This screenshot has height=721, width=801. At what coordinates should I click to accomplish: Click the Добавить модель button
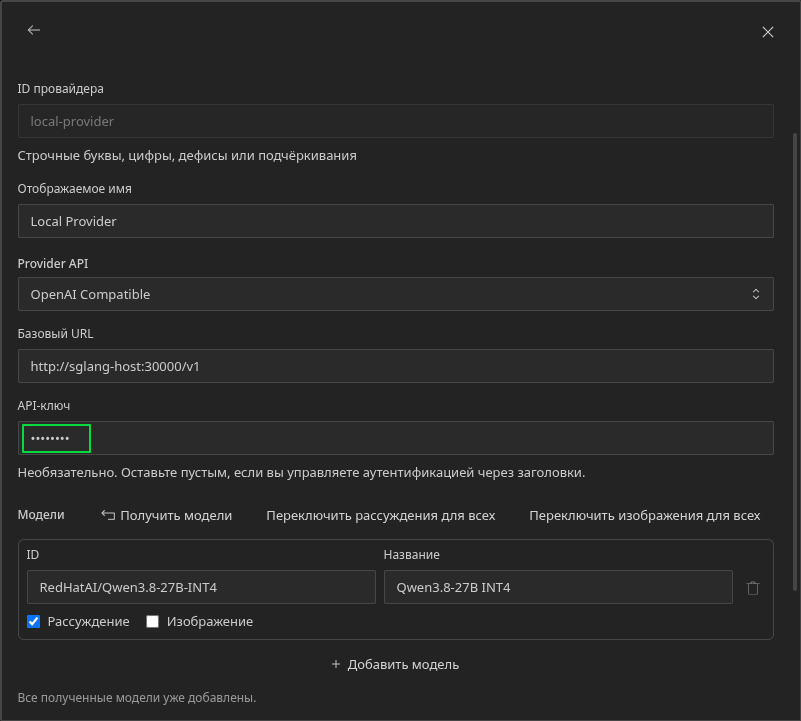click(395, 664)
